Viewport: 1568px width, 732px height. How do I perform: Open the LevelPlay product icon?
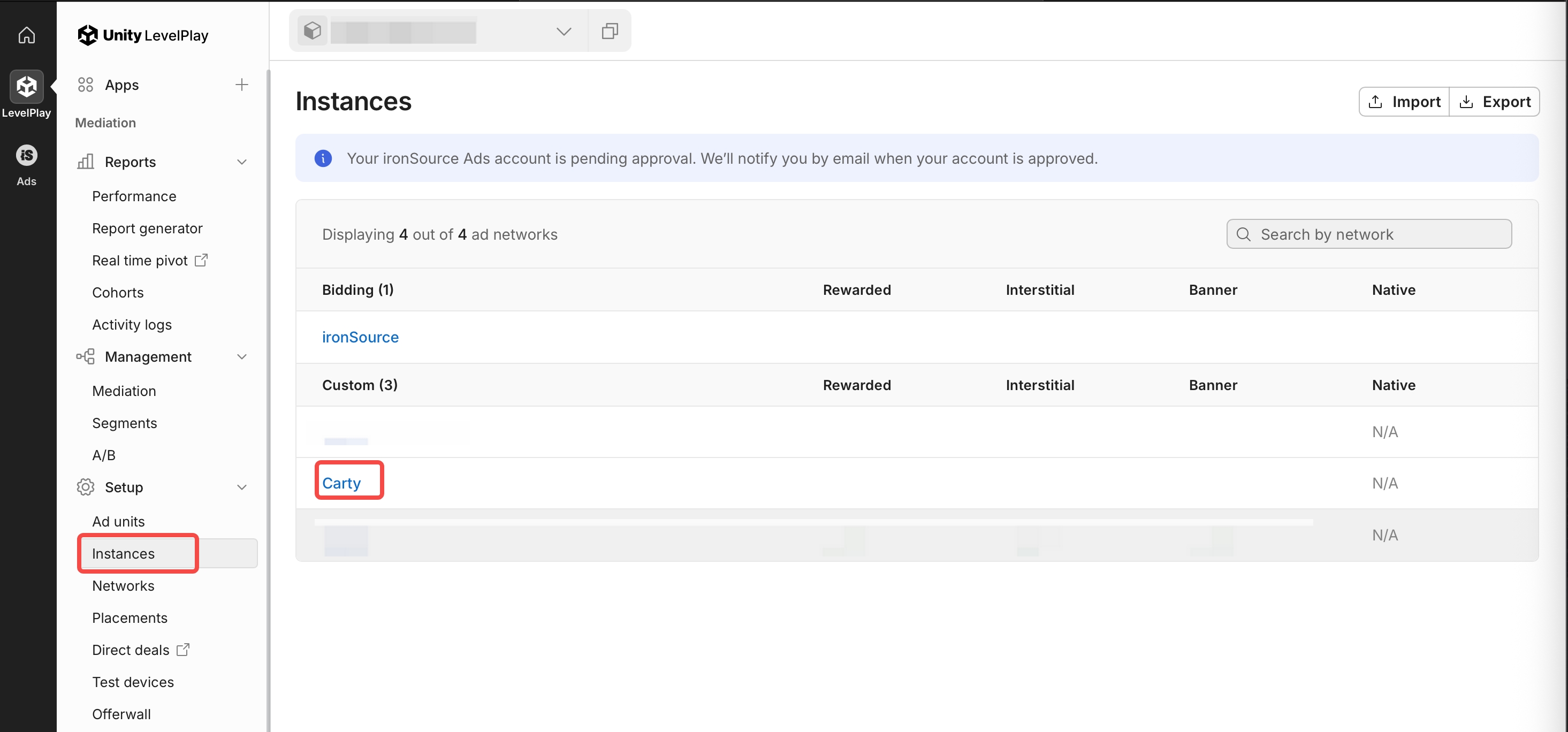tap(26, 87)
